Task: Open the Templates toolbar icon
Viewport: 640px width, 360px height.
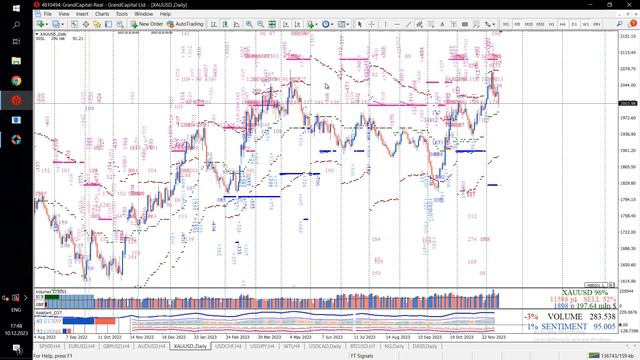Action: pyautogui.click(x=341, y=24)
